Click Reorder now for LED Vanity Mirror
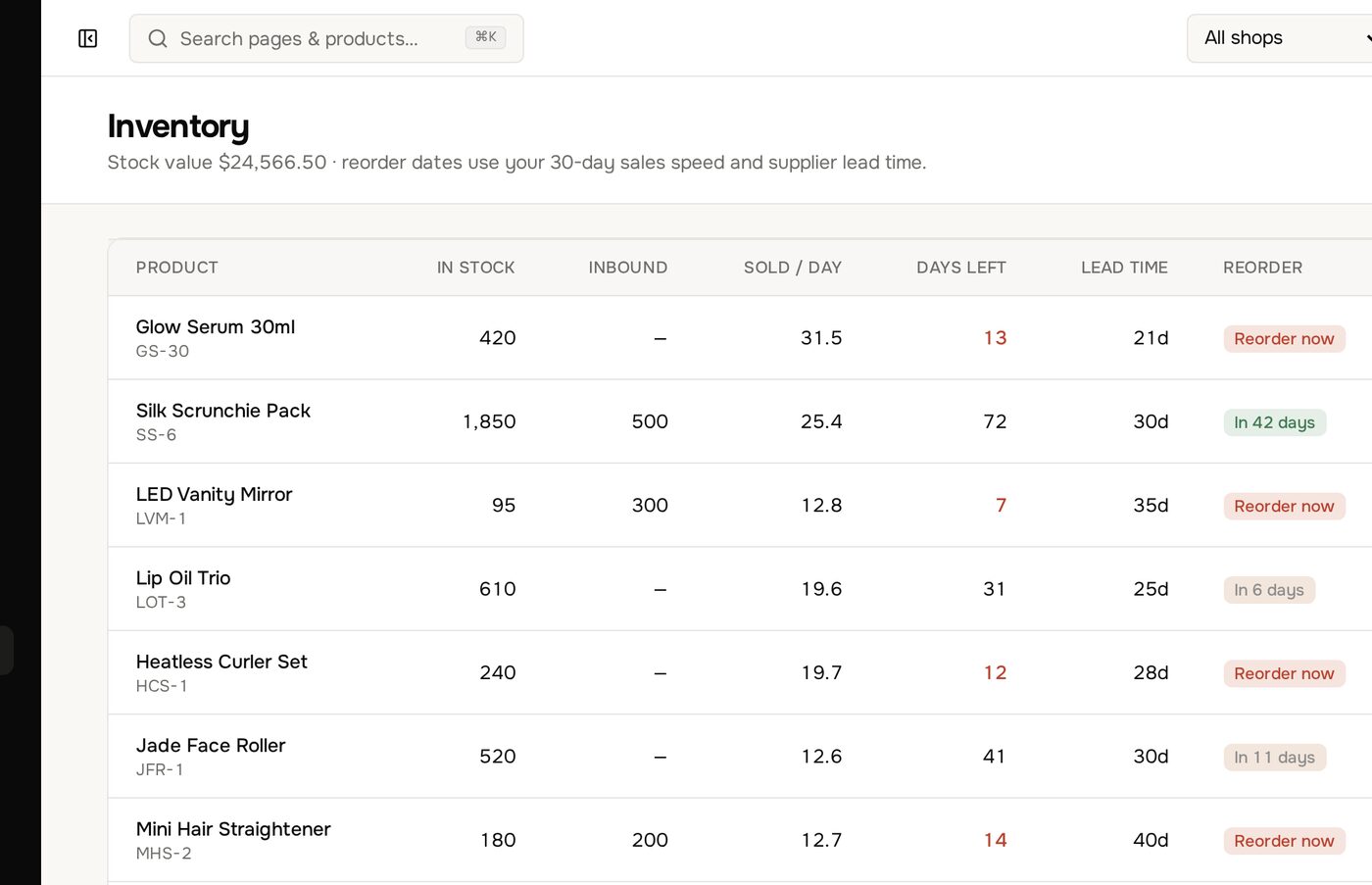 click(x=1284, y=507)
